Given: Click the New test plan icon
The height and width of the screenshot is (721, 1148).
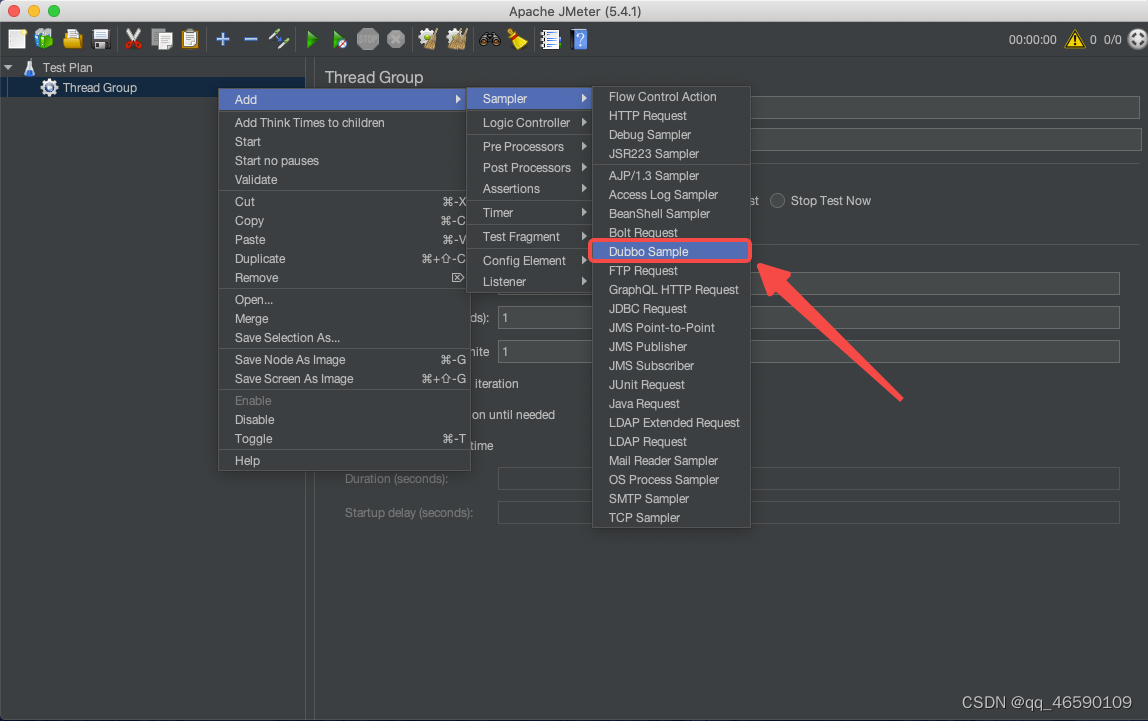Looking at the screenshot, I should (17, 39).
